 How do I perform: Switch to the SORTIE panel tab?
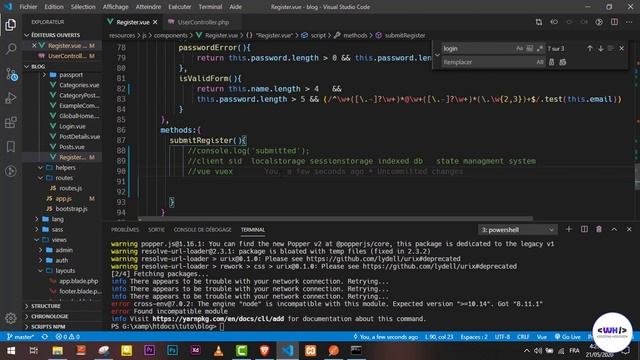[156, 230]
